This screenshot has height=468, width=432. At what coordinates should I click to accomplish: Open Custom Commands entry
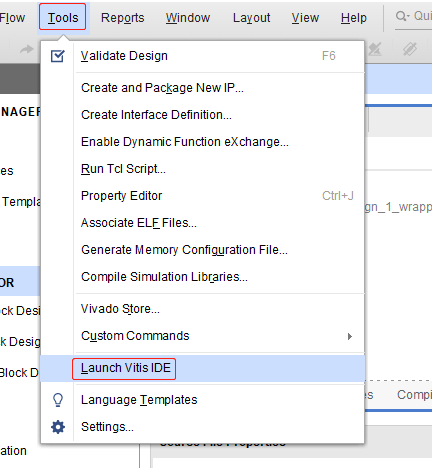tap(202, 336)
